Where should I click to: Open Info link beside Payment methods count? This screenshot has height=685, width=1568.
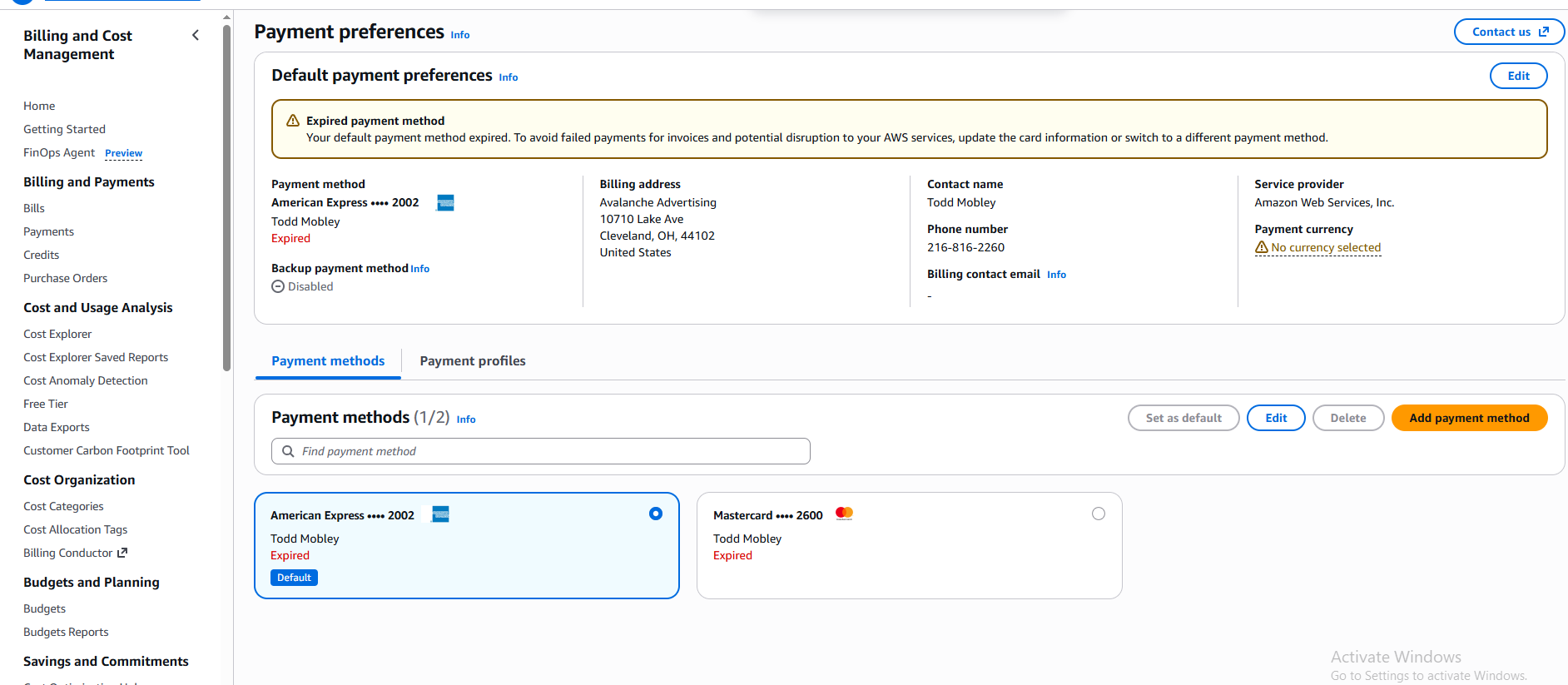pos(466,419)
